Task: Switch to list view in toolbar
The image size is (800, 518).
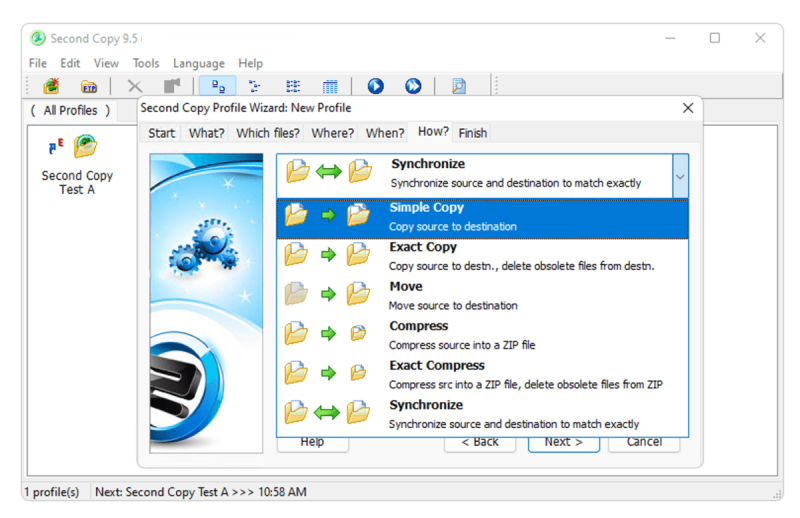Action: tap(293, 87)
